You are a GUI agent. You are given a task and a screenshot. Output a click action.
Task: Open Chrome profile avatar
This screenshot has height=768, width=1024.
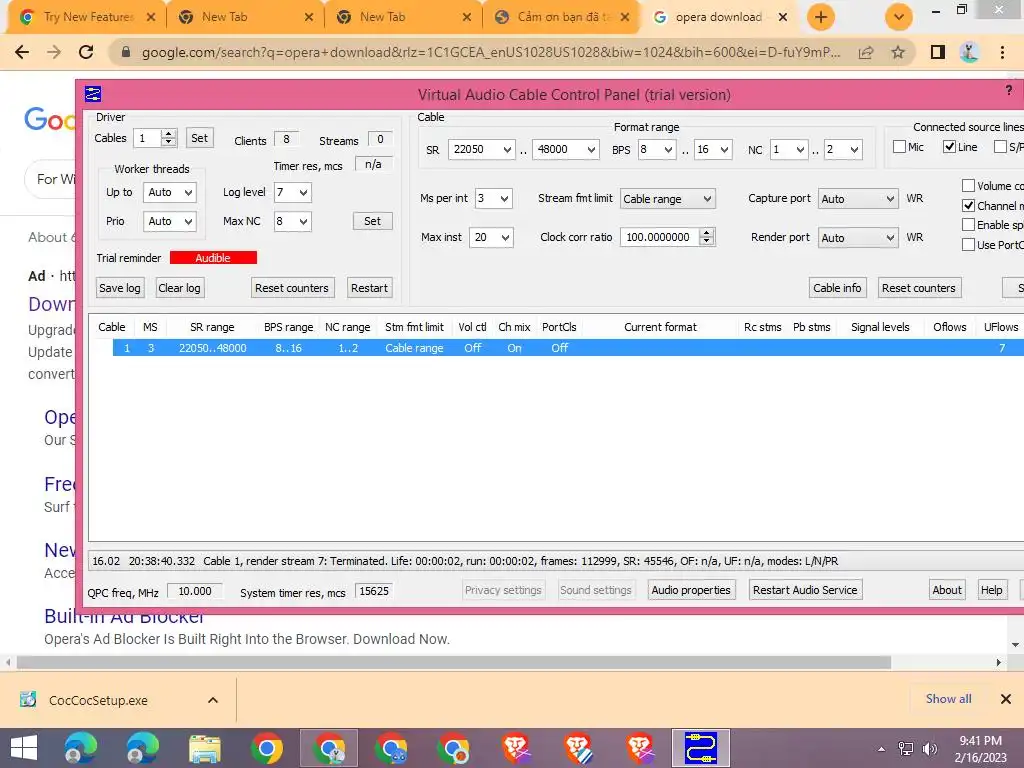tap(970, 52)
